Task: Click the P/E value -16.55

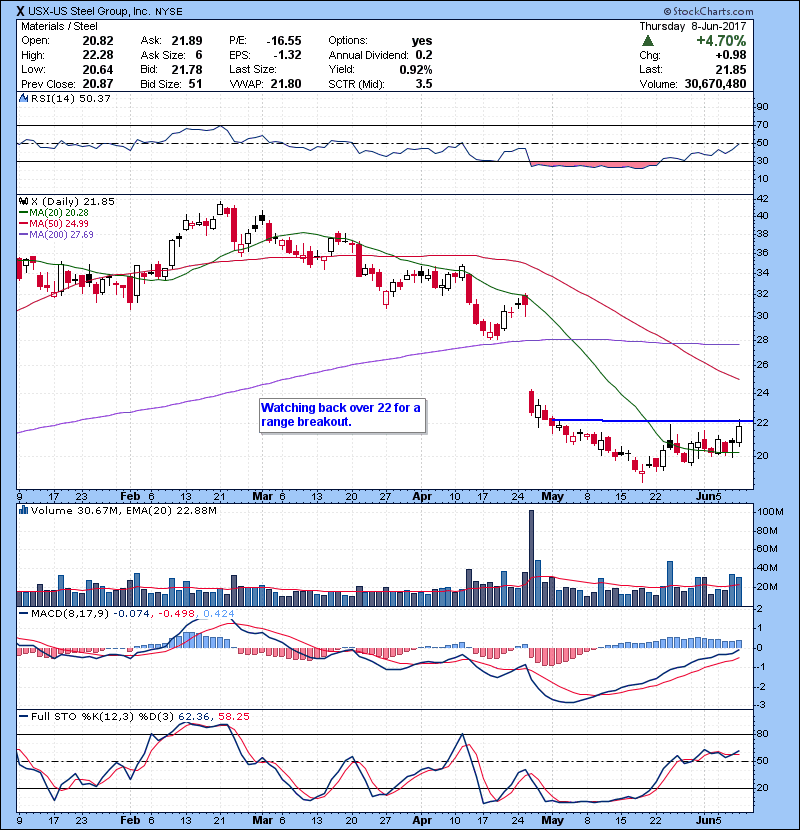Action: pos(284,41)
